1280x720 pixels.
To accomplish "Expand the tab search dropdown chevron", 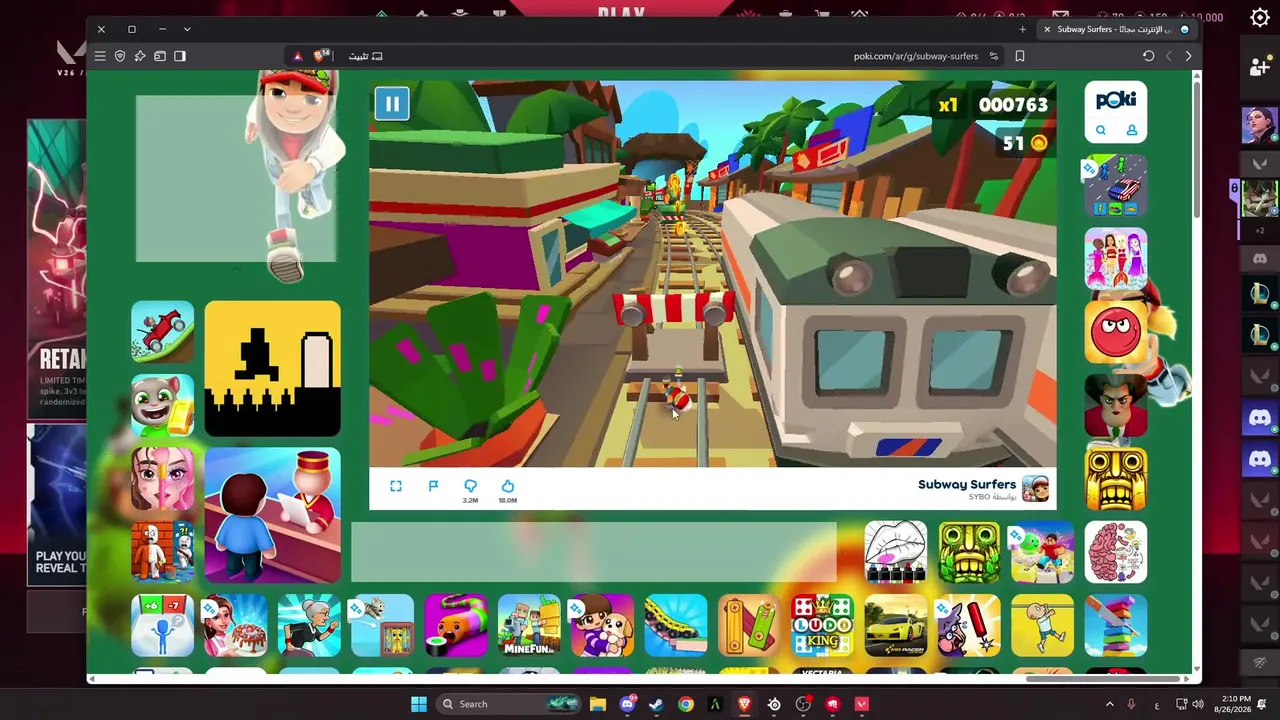I will coord(187,29).
